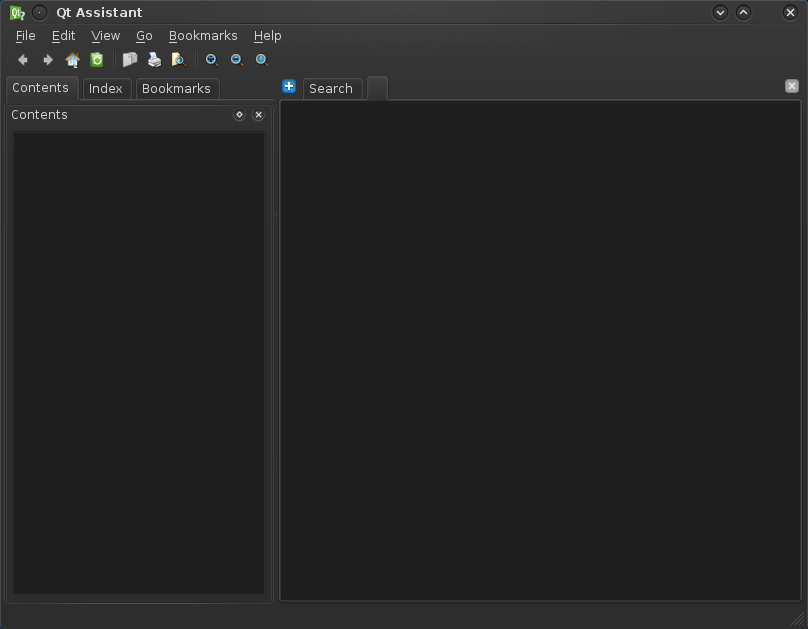Viewport: 808px width, 629px height.
Task: Open the Home page icon
Action: point(73,60)
